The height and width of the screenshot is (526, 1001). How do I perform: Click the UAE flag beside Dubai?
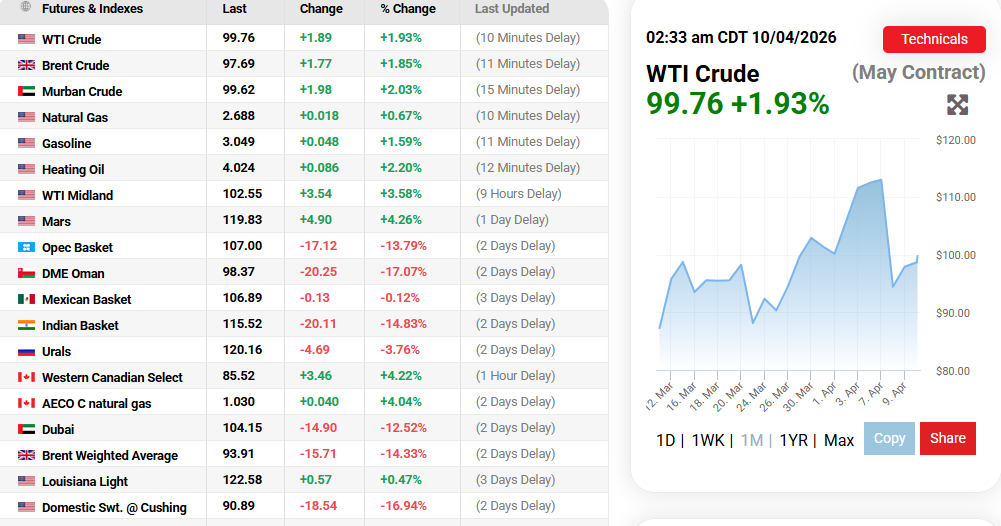[x=26, y=429]
